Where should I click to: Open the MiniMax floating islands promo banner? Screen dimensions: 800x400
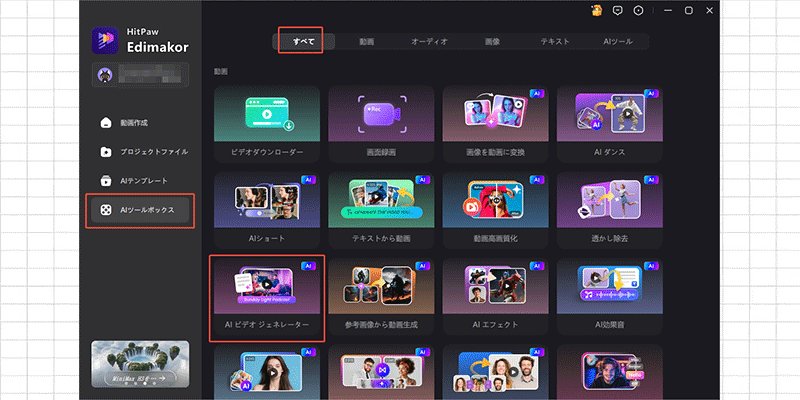pos(140,364)
